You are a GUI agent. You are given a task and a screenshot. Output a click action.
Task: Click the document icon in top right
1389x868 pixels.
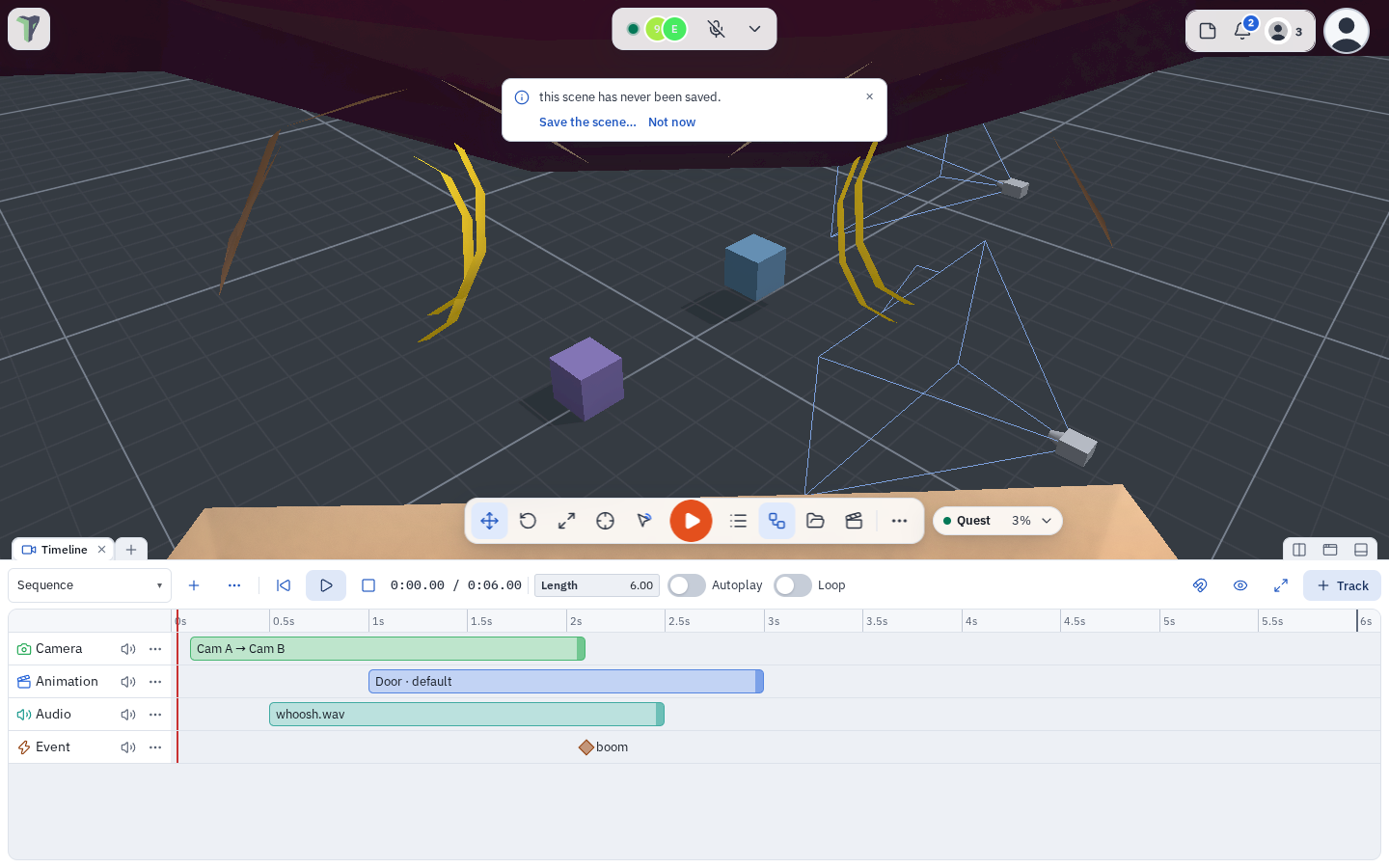coord(1208,31)
